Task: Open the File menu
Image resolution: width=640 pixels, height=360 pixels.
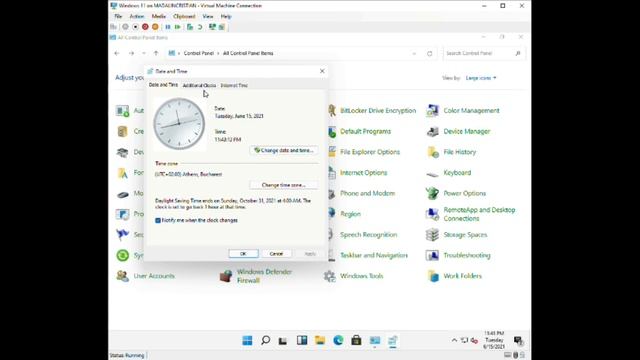Action: point(118,16)
